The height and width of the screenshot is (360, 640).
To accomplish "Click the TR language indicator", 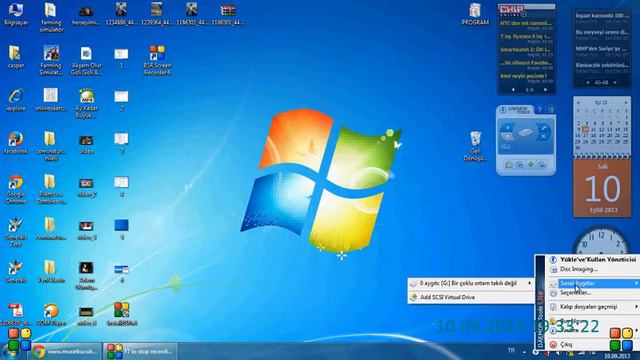I will point(511,350).
